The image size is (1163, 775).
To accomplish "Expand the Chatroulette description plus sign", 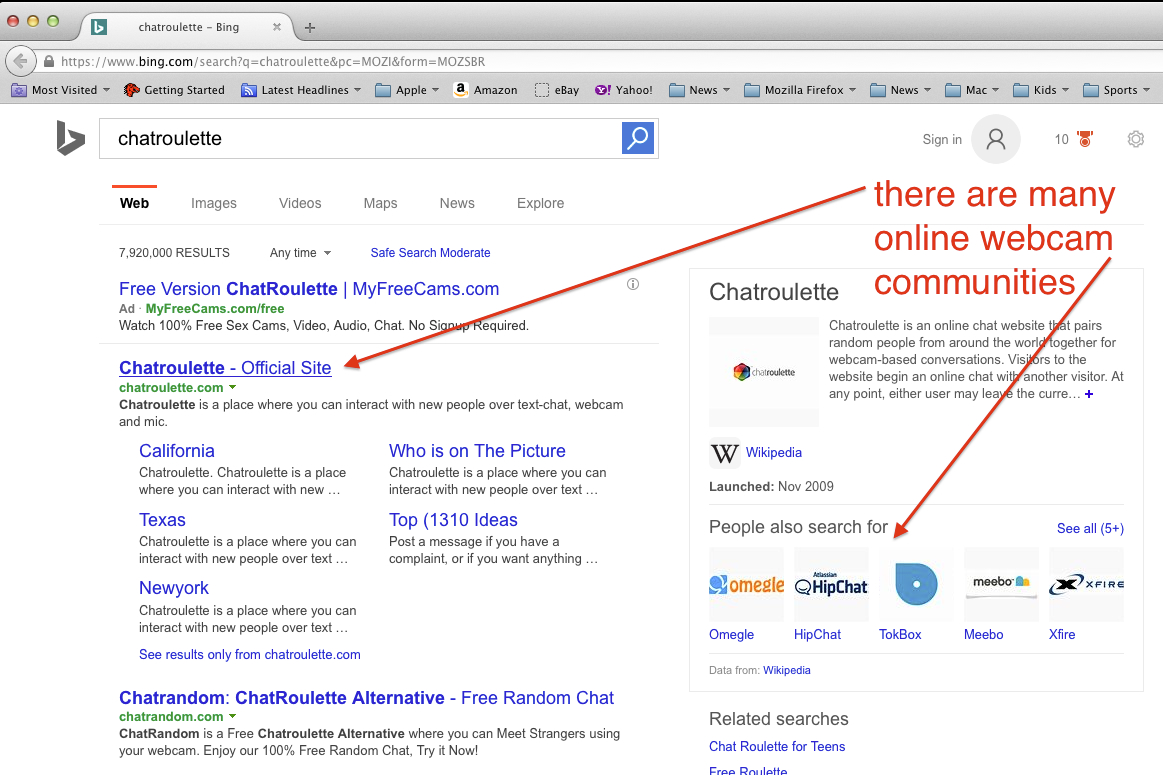I will coord(1089,394).
